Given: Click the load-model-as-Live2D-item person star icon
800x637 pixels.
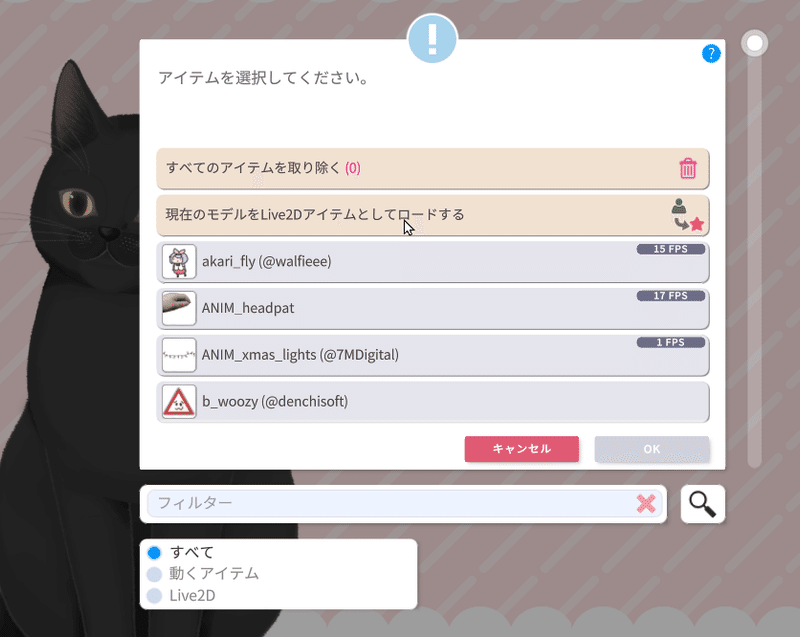Looking at the screenshot, I should pyautogui.click(x=687, y=215).
